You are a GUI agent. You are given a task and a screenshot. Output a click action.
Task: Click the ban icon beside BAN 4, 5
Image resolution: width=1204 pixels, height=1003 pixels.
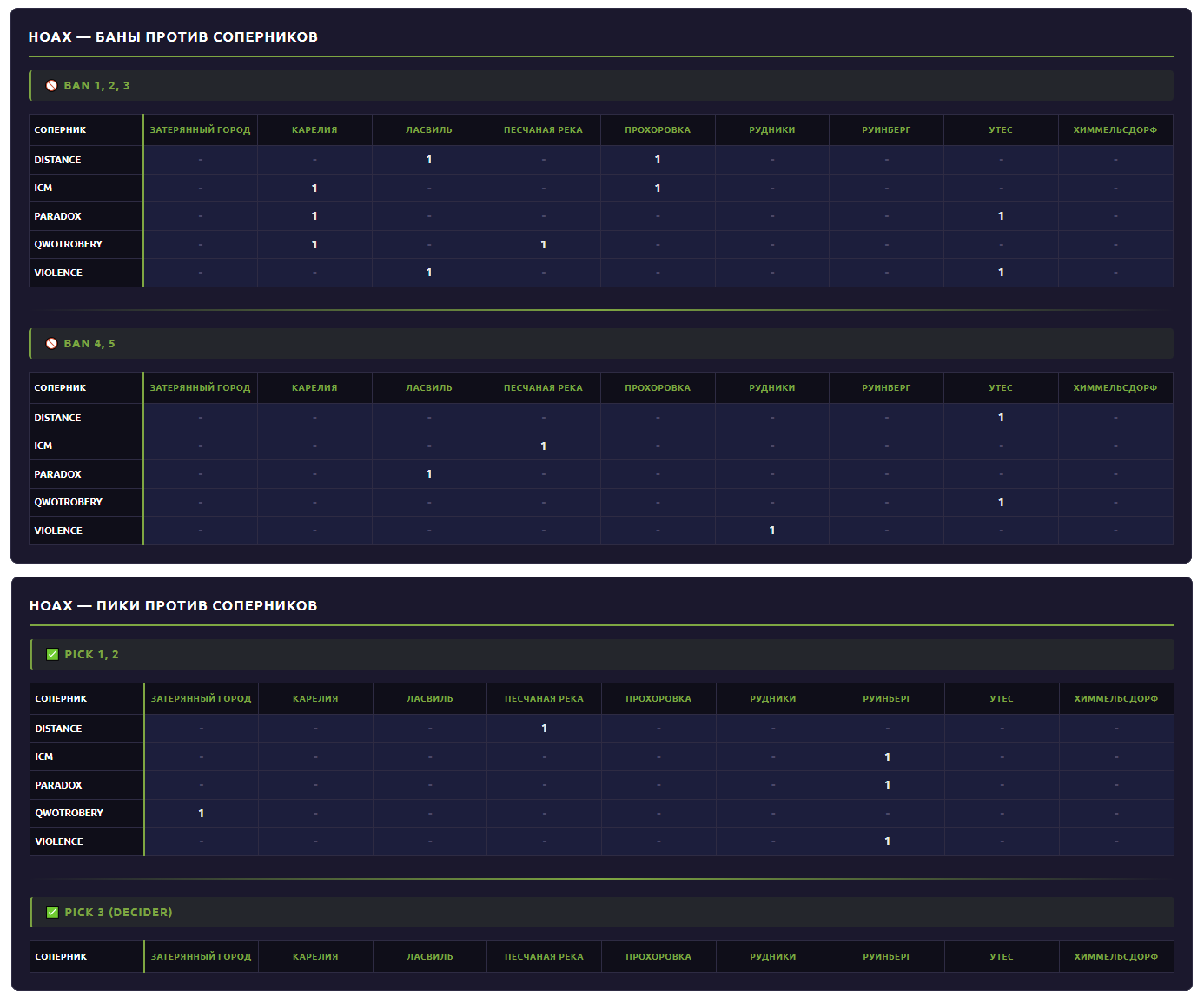(x=52, y=344)
